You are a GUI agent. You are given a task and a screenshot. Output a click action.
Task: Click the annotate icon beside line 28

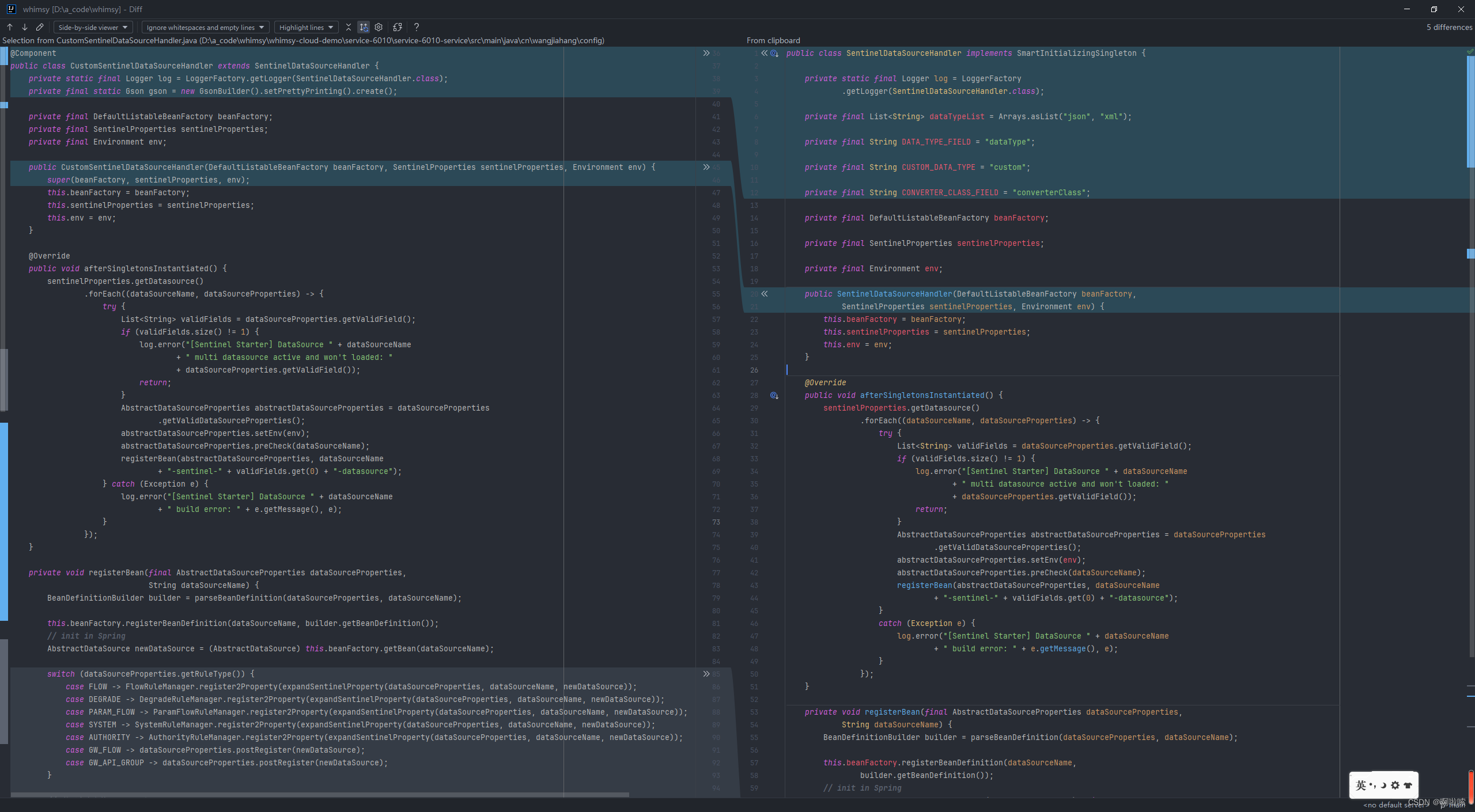[x=773, y=396]
